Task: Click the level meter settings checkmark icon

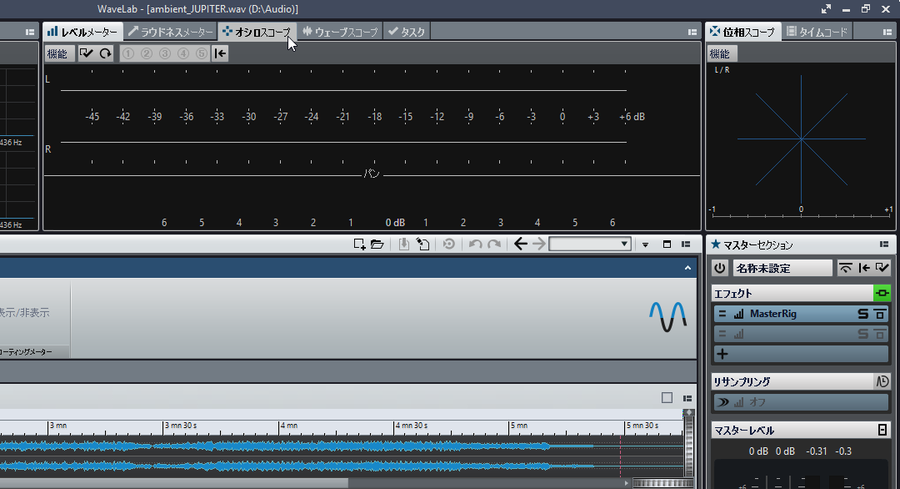Action: pos(86,53)
